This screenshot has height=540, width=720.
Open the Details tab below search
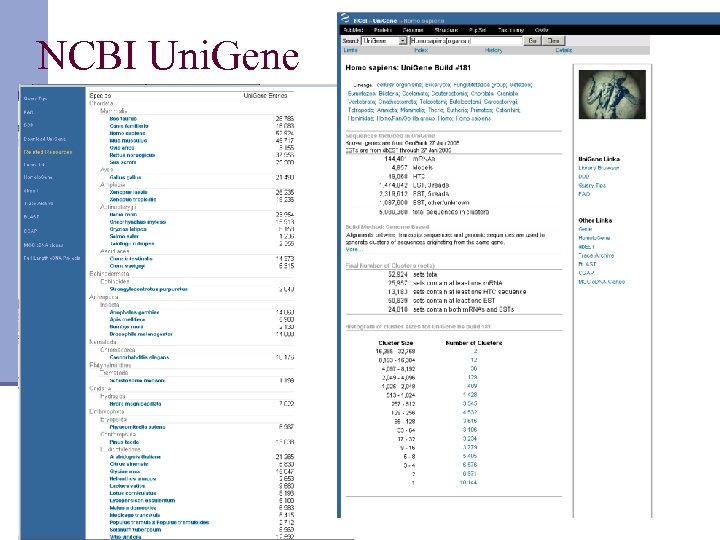coord(563,51)
